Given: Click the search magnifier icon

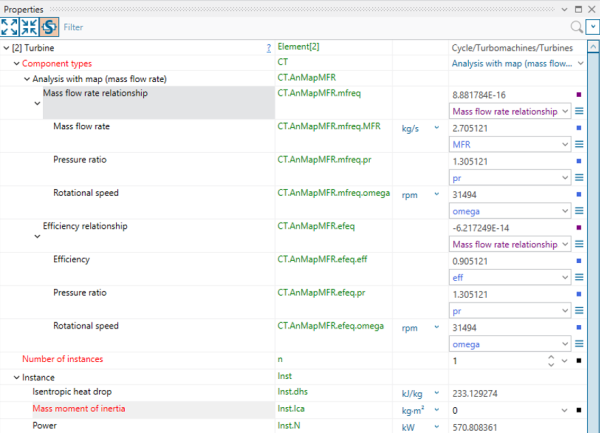Looking at the screenshot, I should pos(577,27).
